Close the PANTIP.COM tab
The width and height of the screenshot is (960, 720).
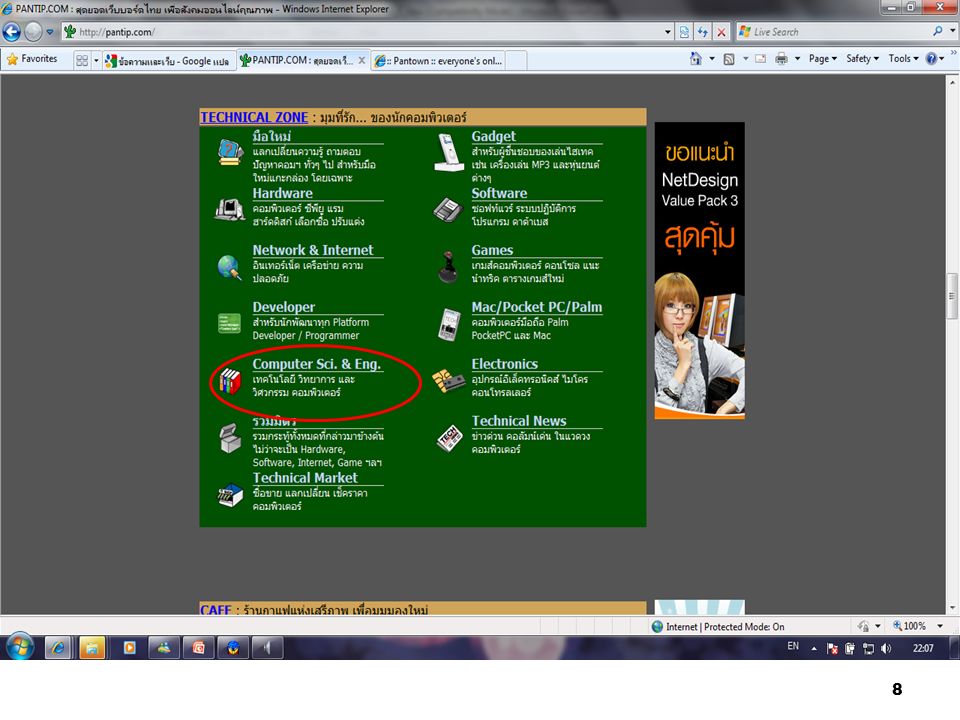tap(362, 60)
